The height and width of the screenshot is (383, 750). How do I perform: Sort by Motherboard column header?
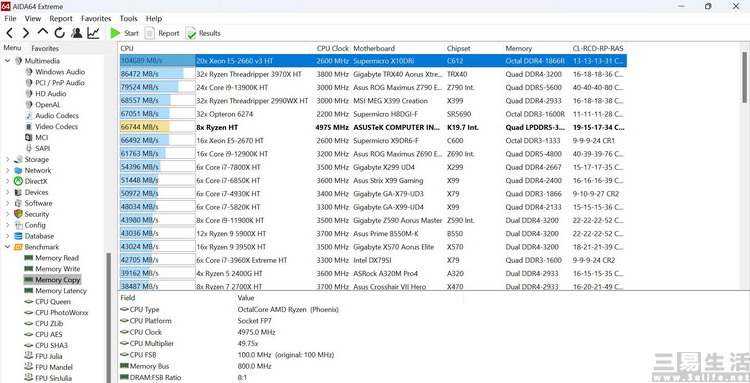tap(398, 48)
